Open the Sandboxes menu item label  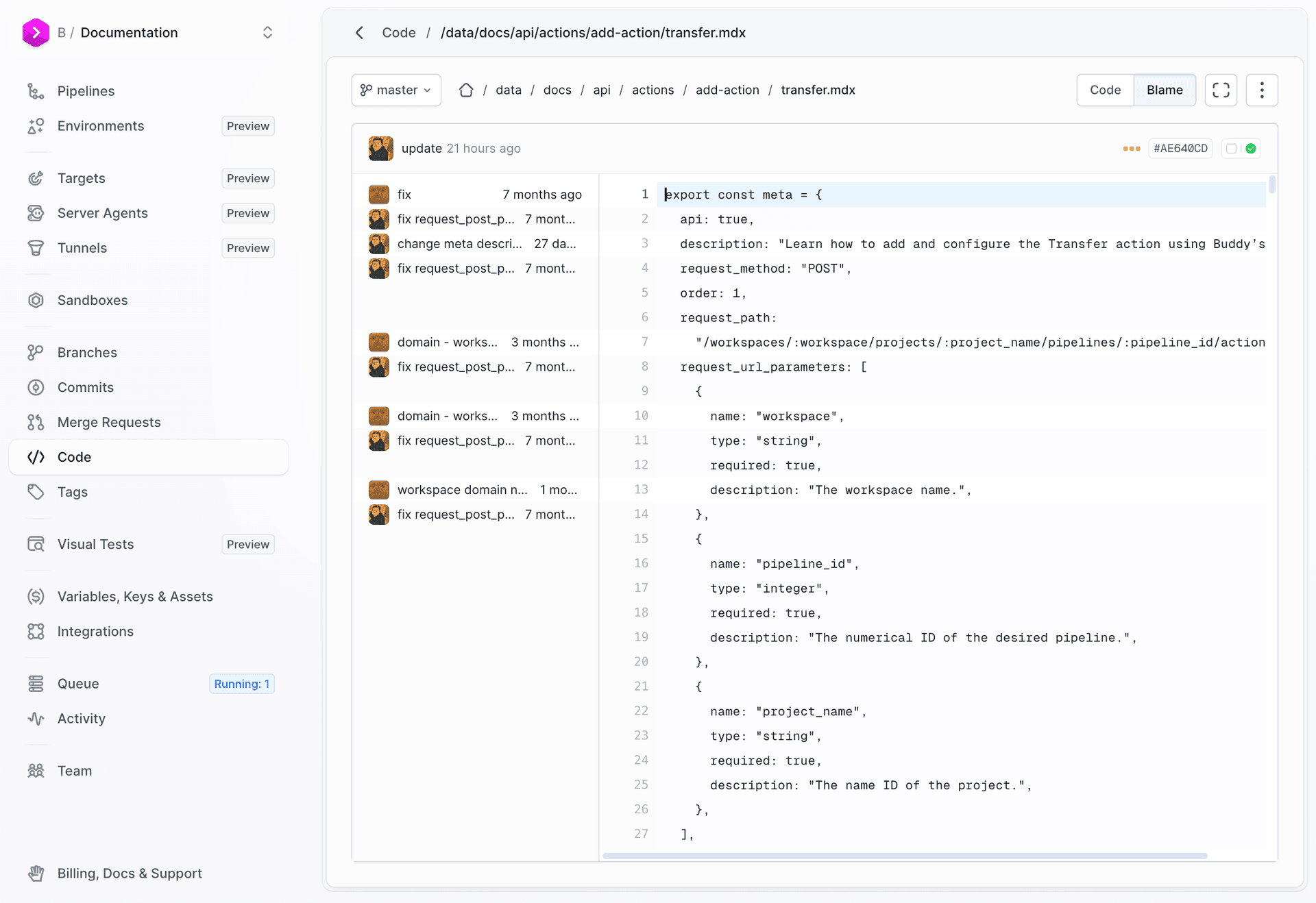[93, 300]
